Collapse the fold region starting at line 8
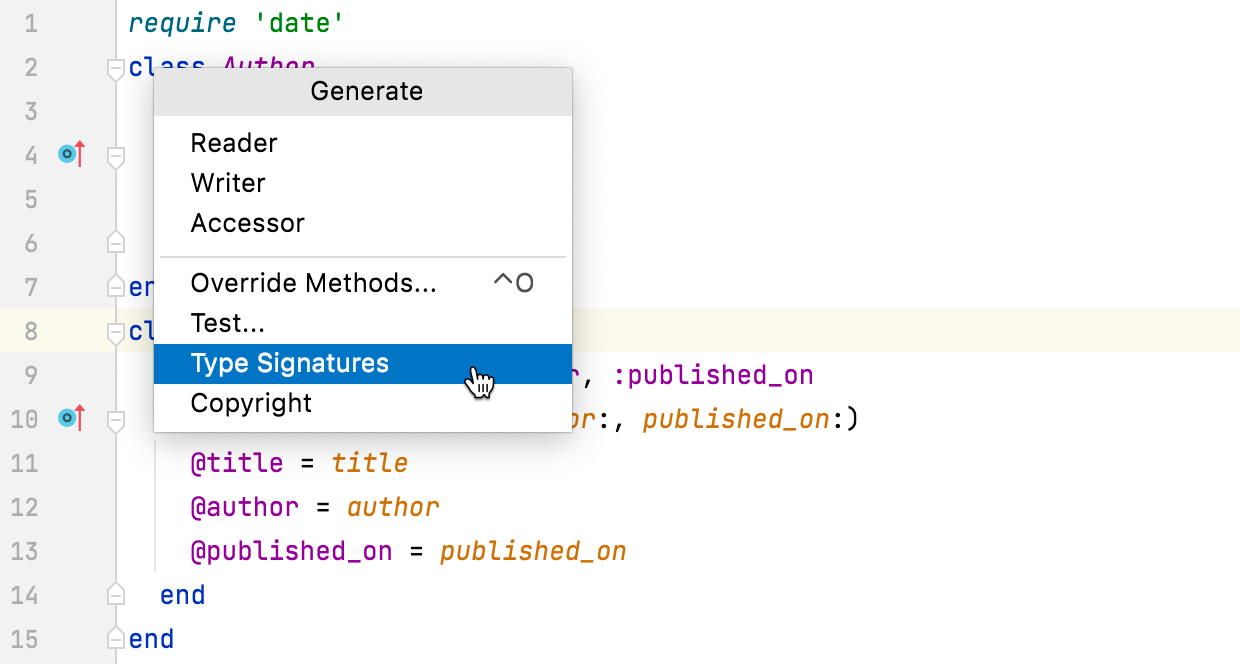The width and height of the screenshot is (1240, 664). point(115,331)
